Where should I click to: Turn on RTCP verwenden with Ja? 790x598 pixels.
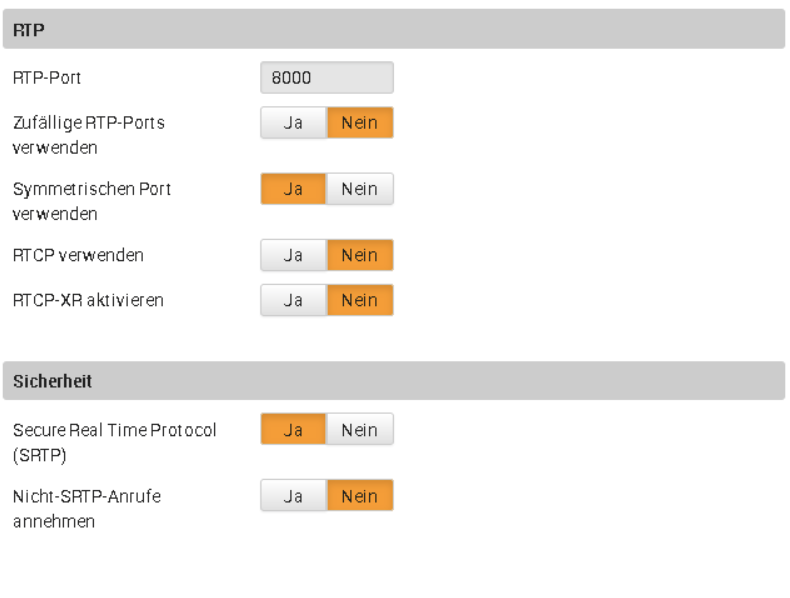coord(293,255)
